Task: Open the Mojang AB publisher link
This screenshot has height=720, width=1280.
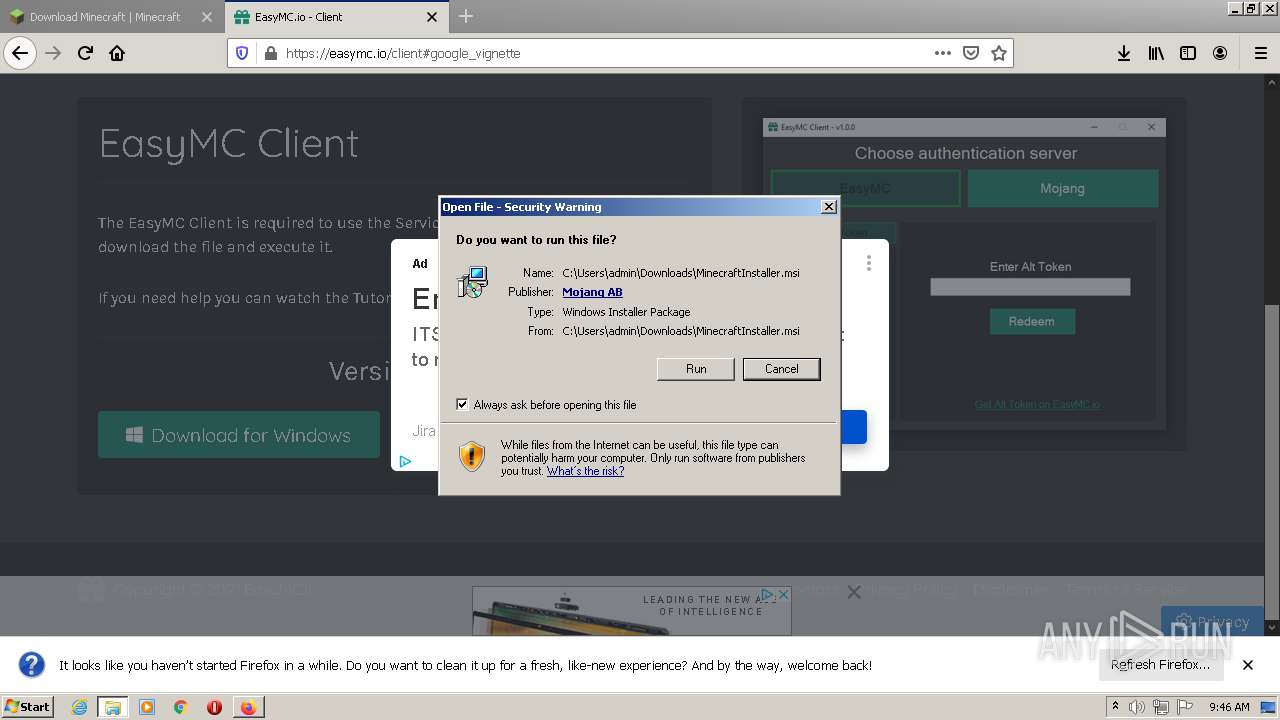Action: [x=592, y=292]
